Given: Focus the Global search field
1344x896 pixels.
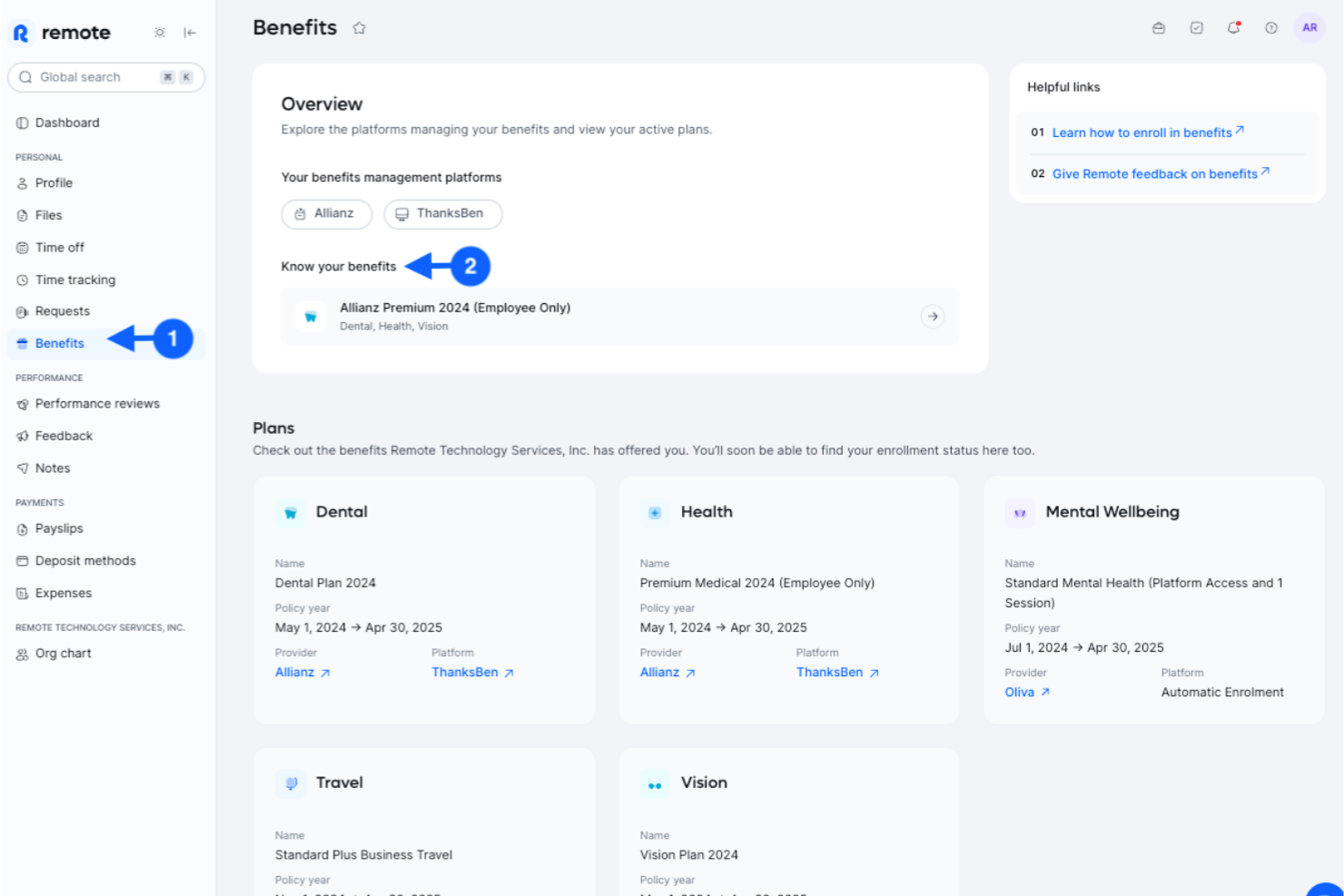Looking at the screenshot, I should pos(106,77).
